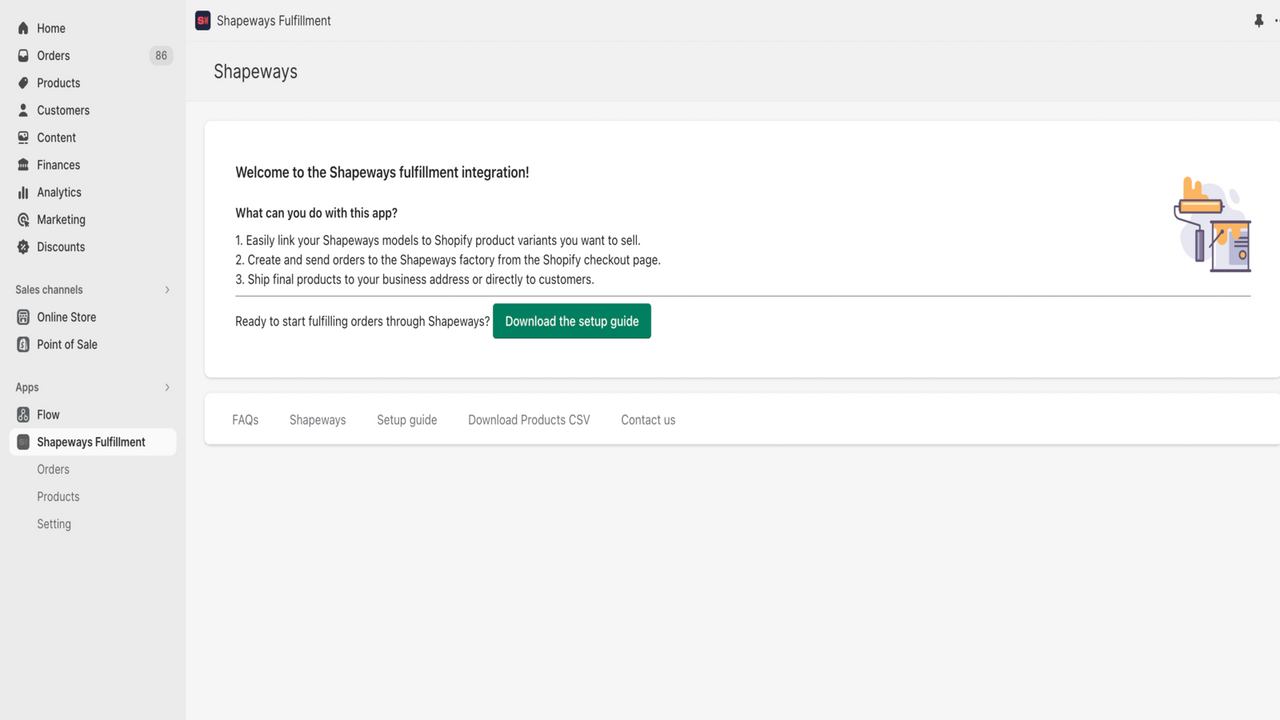The image size is (1280, 720).
Task: Open Setting under Shapeways Fulfillment
Action: pyautogui.click(x=54, y=523)
